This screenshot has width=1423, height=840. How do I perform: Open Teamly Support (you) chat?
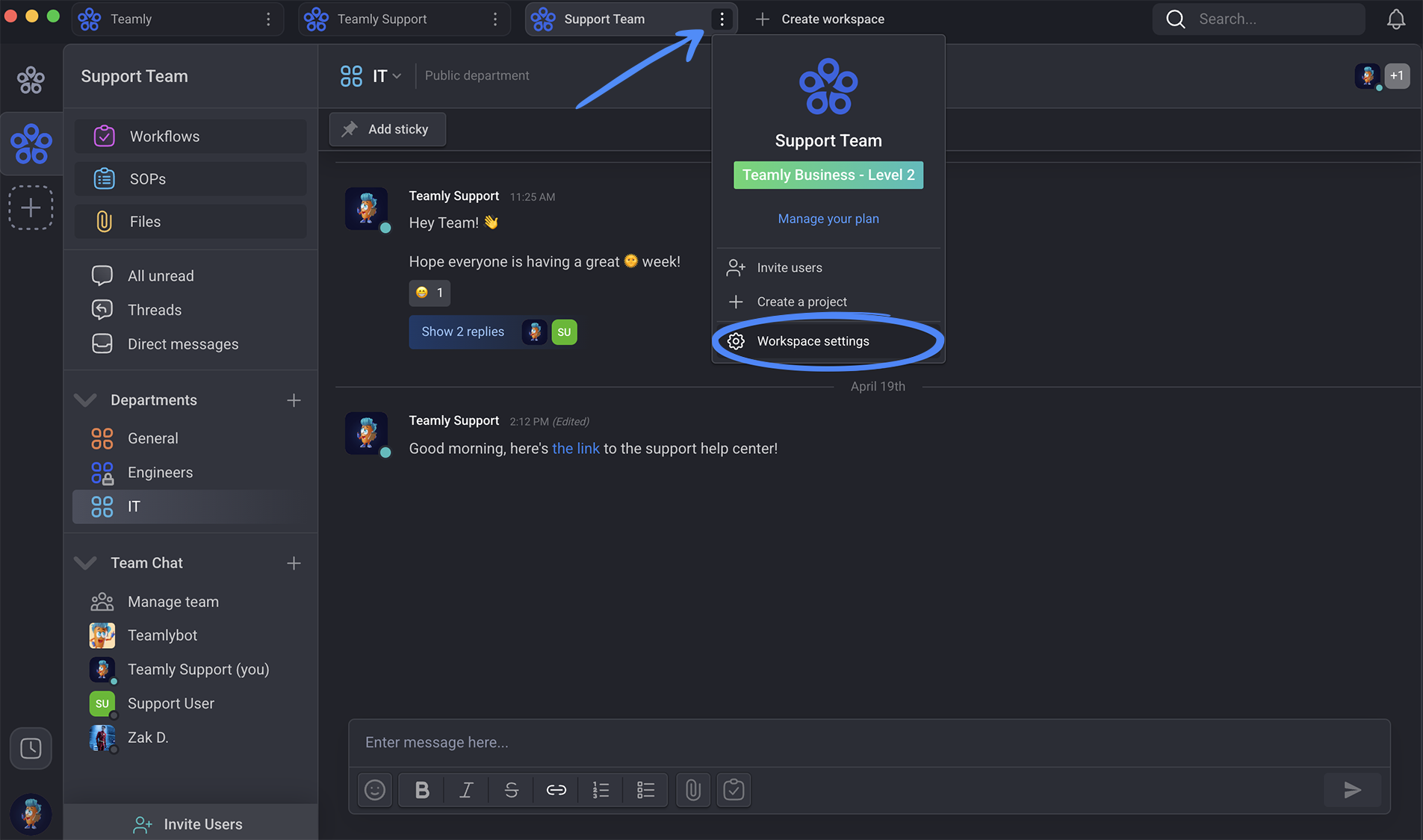(190, 670)
